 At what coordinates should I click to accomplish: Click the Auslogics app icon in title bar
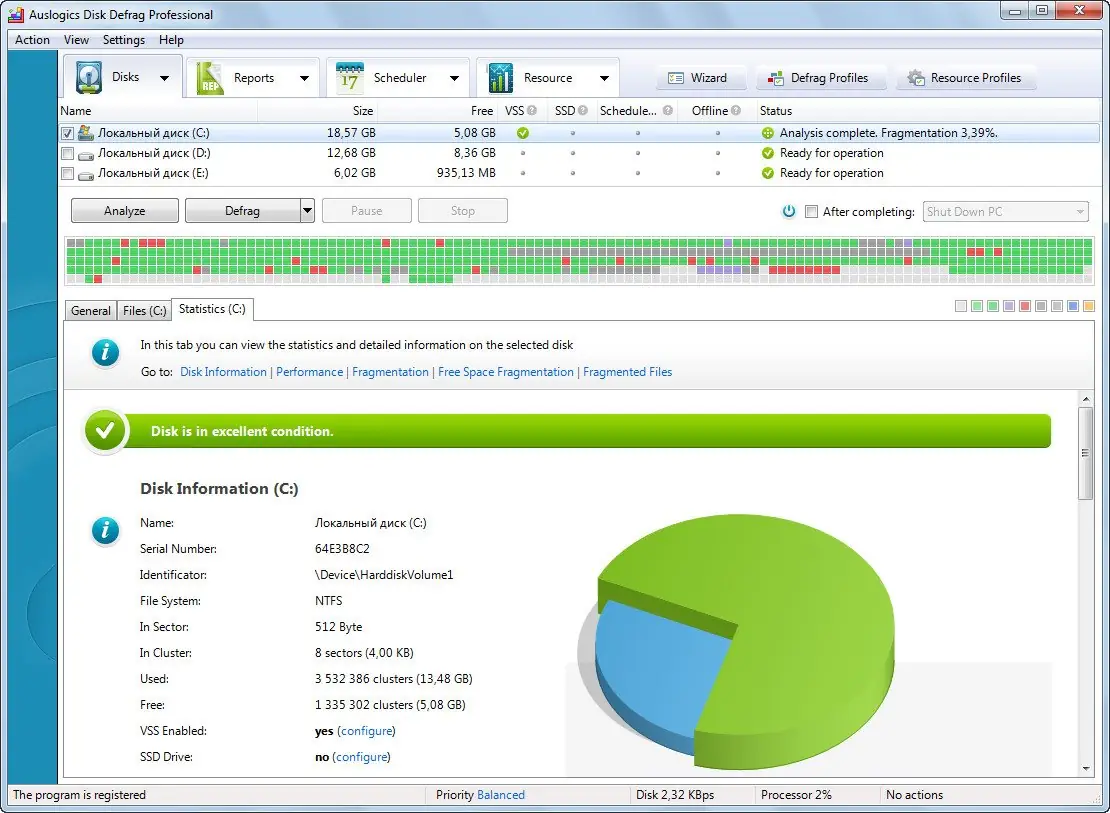pyautogui.click(x=16, y=14)
